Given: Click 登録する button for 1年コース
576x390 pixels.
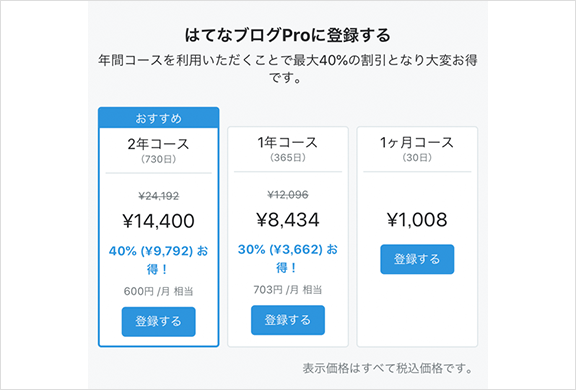Looking at the screenshot, I should click(288, 320).
